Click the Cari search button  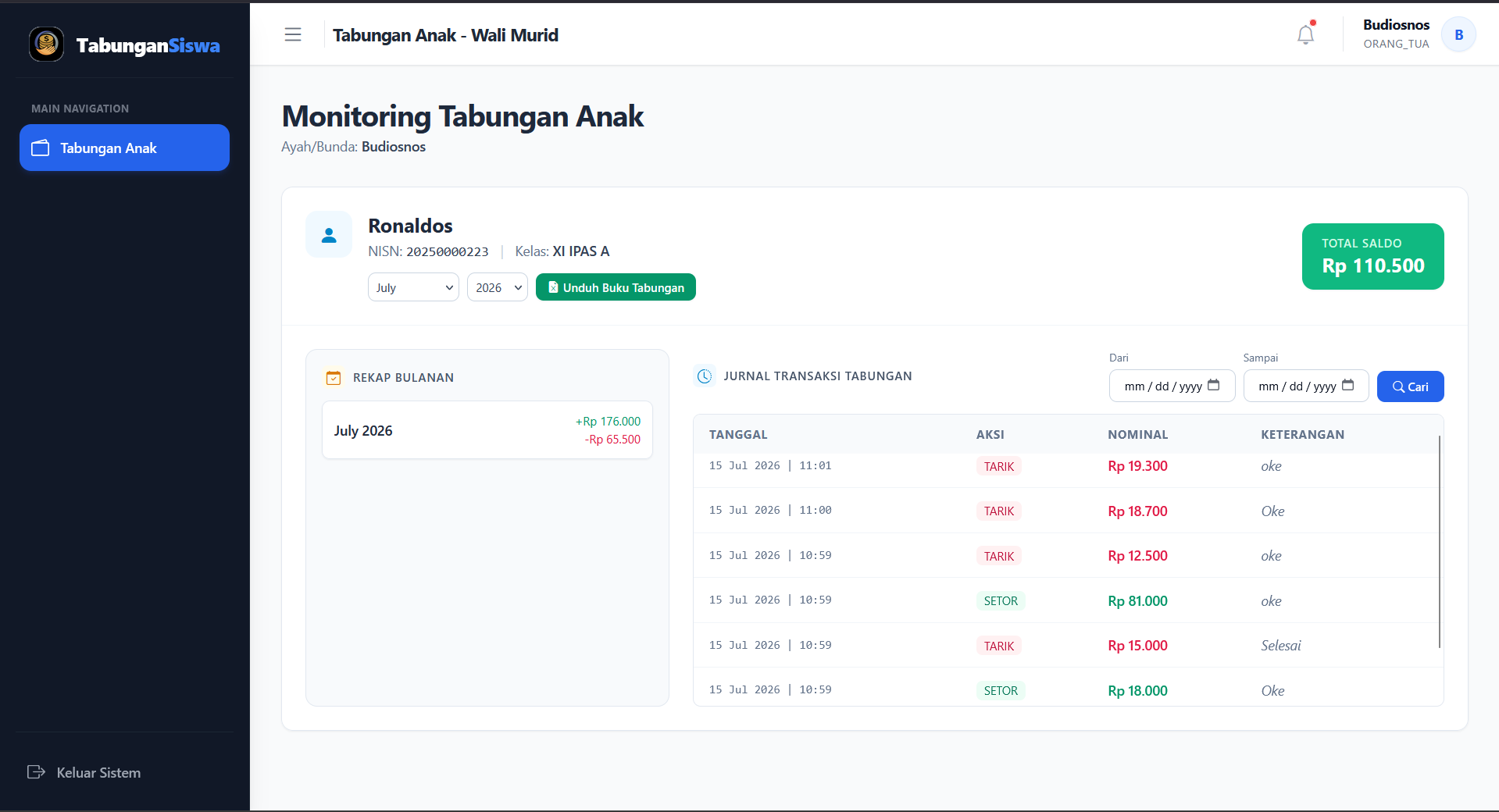(1410, 386)
